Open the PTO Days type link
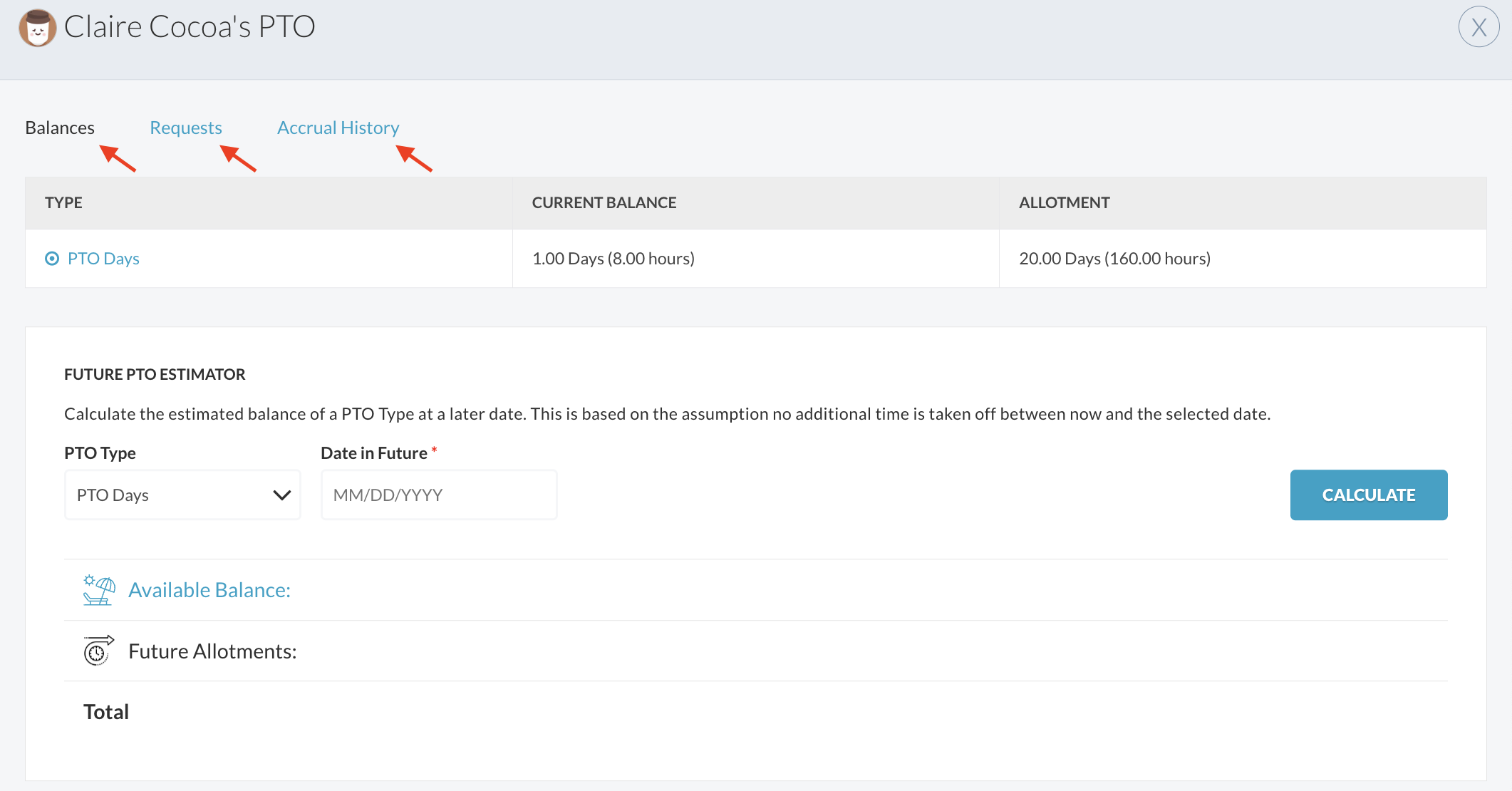The width and height of the screenshot is (1512, 791). pyautogui.click(x=103, y=259)
